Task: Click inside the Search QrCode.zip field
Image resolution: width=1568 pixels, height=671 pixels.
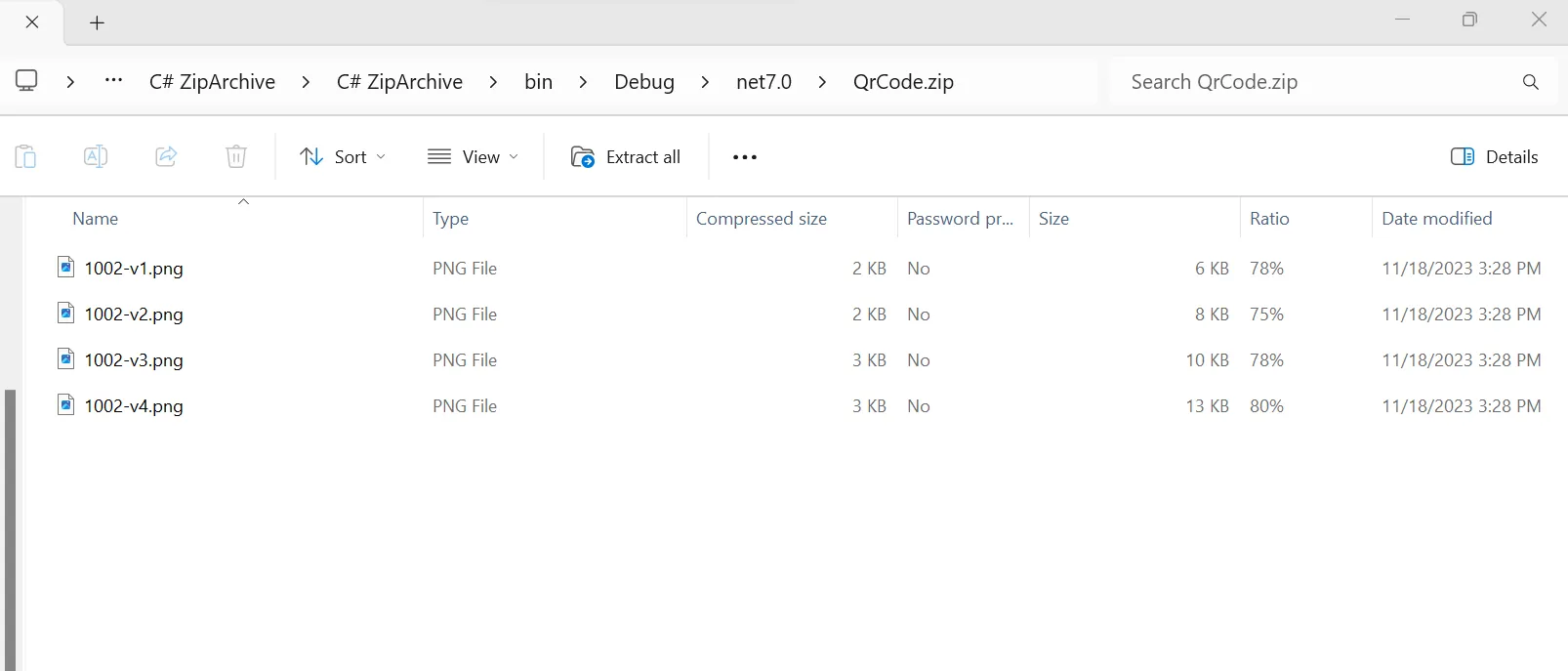Action: (1308, 82)
